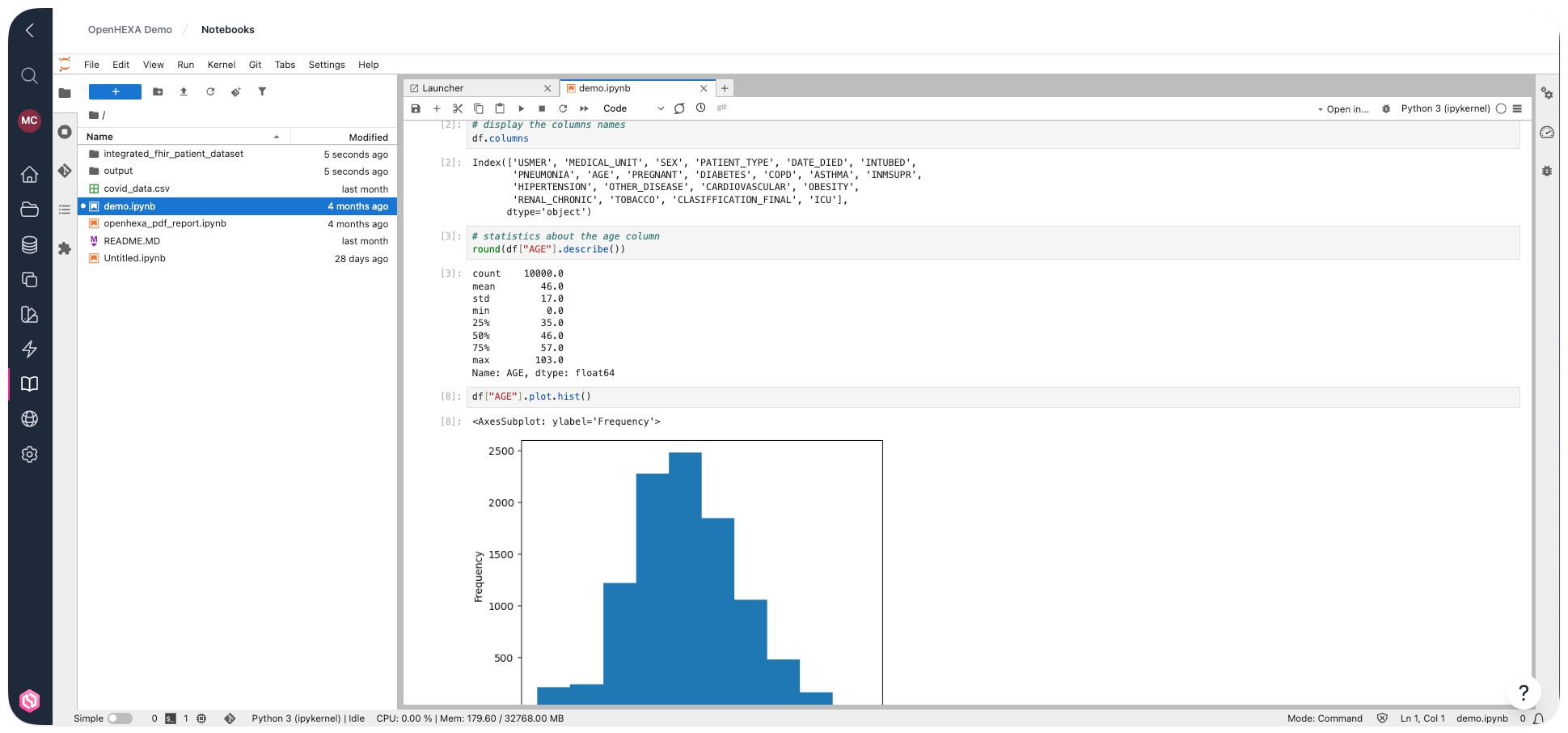Restart kernel and run all cells
This screenshot has width=1568, height=733.
click(584, 108)
